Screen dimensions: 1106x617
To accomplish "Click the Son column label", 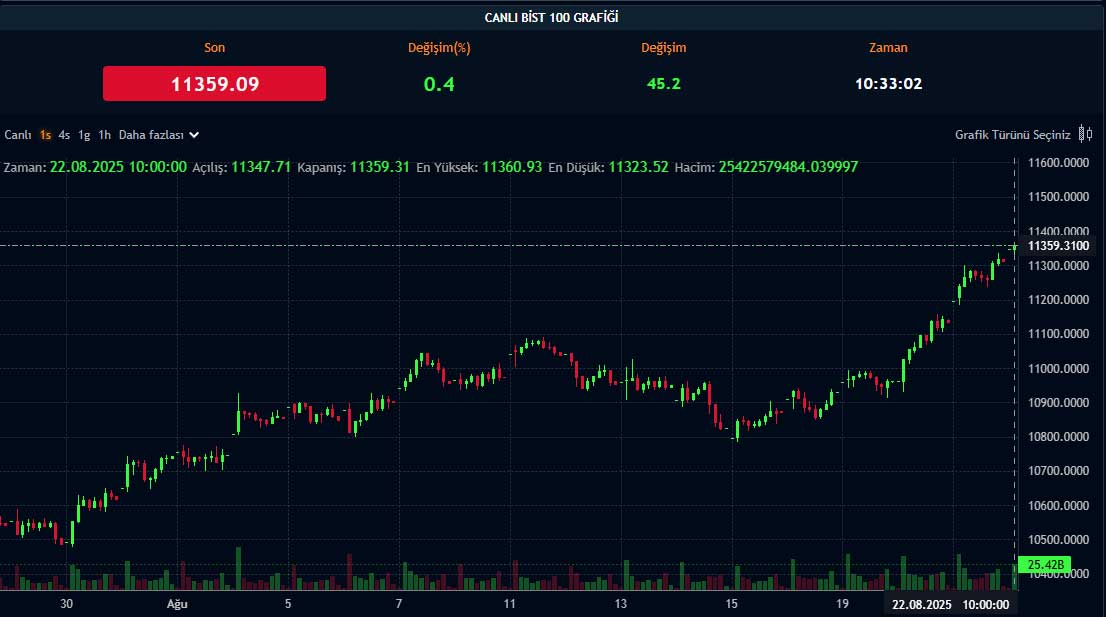I will point(214,48).
